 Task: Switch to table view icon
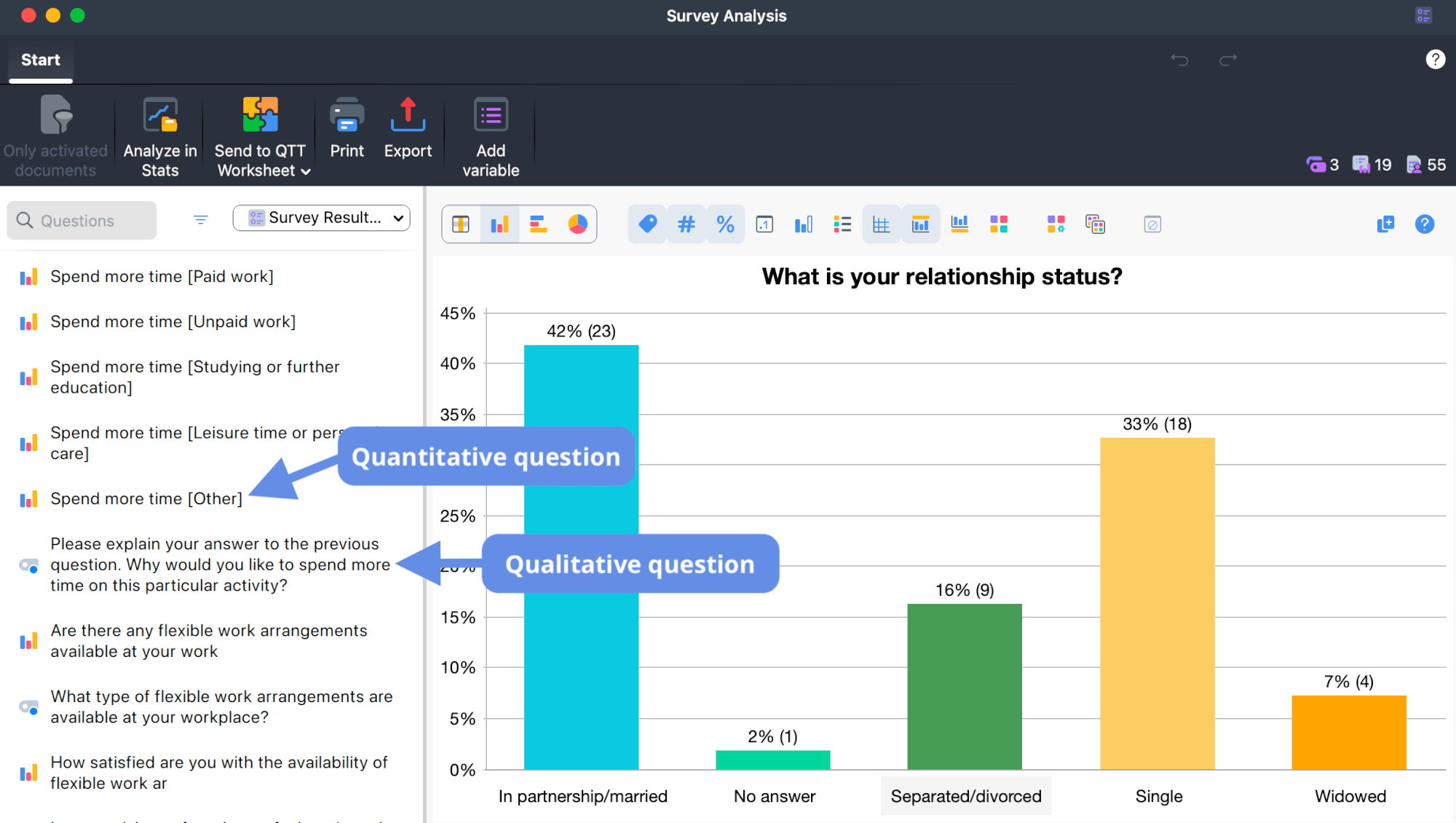click(461, 224)
